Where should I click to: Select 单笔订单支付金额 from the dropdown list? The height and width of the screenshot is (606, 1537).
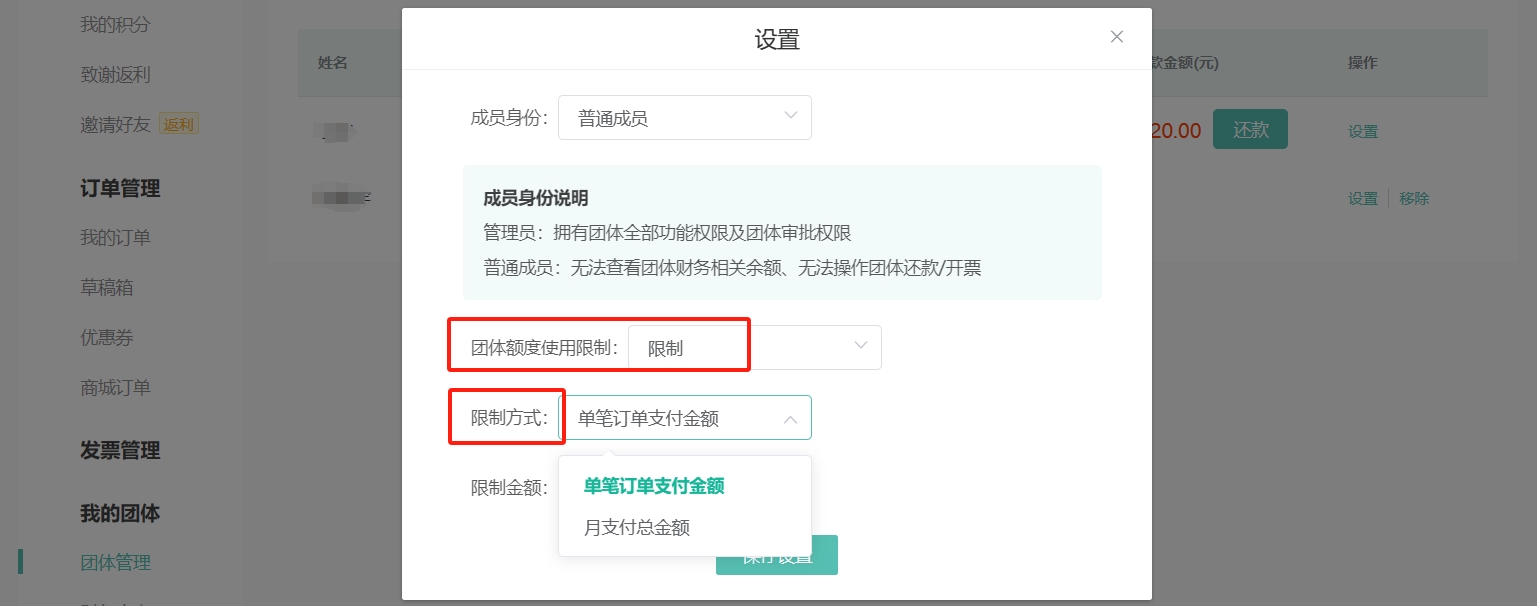pos(653,486)
